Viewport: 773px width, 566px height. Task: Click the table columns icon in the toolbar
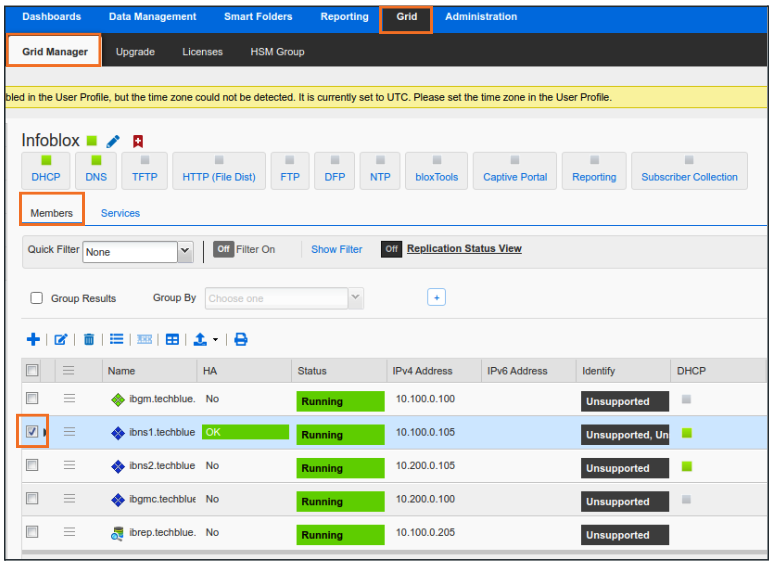172,340
